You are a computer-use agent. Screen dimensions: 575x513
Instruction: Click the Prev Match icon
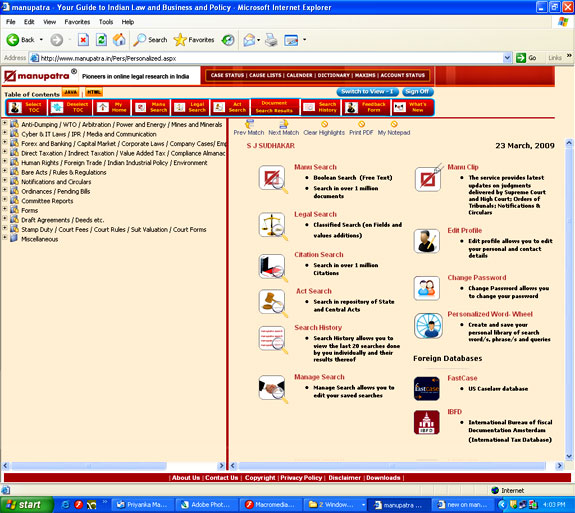coord(249,124)
